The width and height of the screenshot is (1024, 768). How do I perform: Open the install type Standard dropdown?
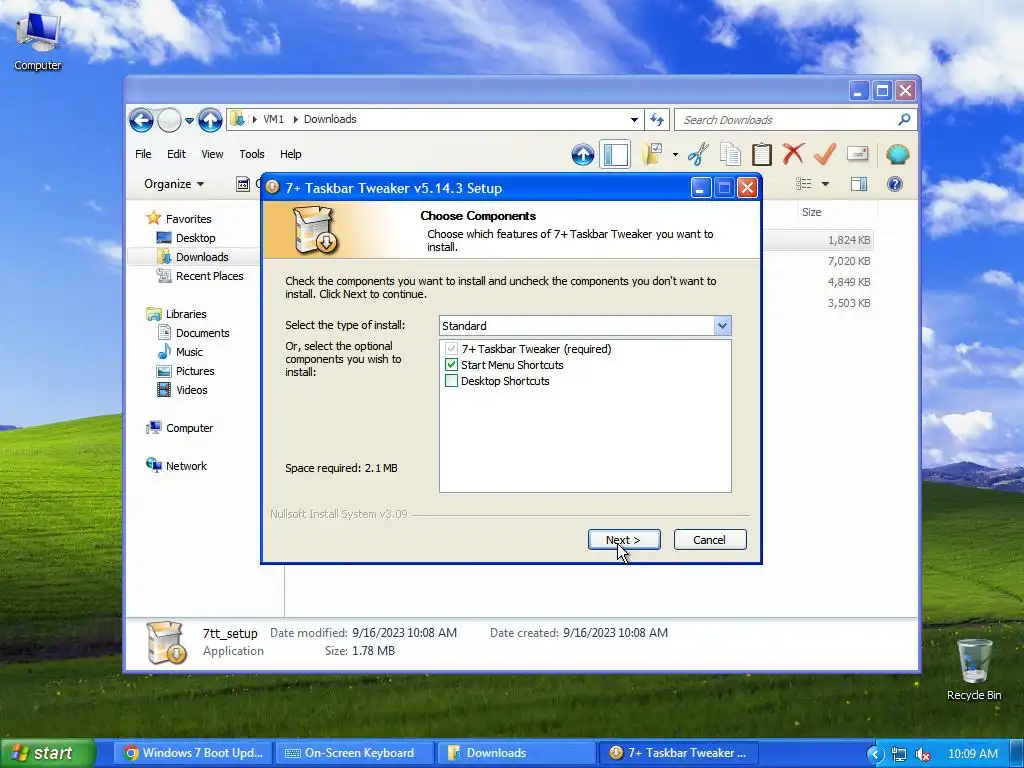[722, 325]
